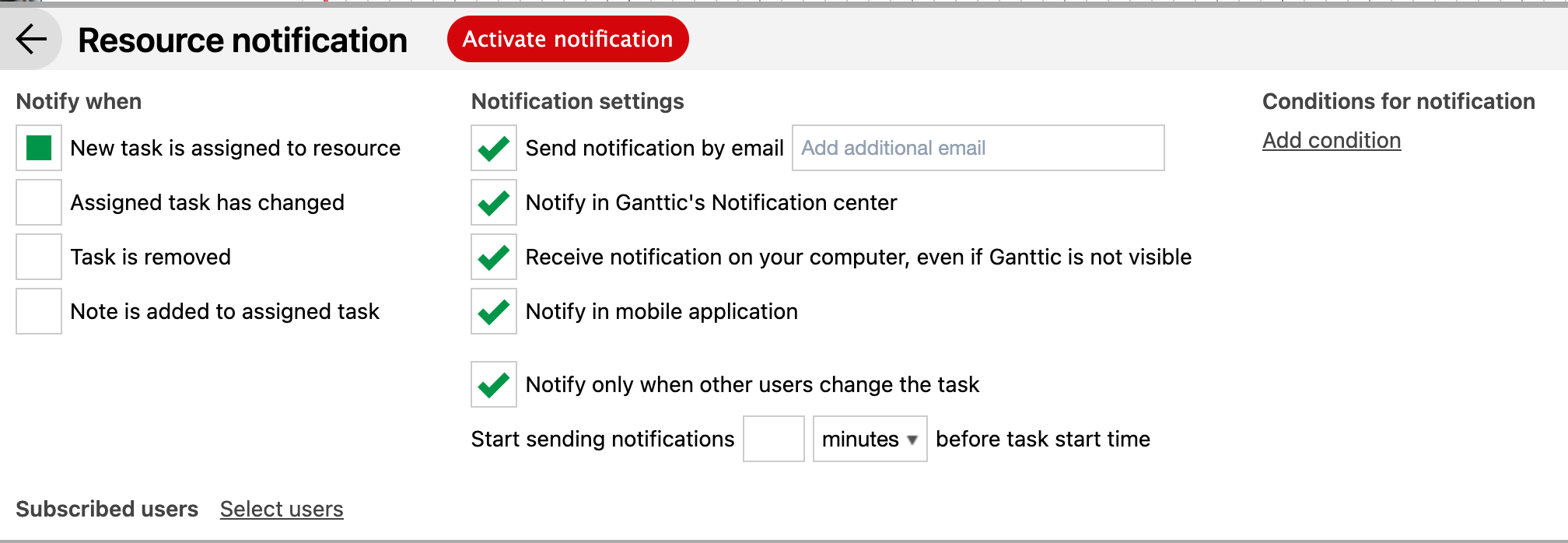The height and width of the screenshot is (543, 1568).
Task: Check Note is added to assigned task
Action: (39, 311)
